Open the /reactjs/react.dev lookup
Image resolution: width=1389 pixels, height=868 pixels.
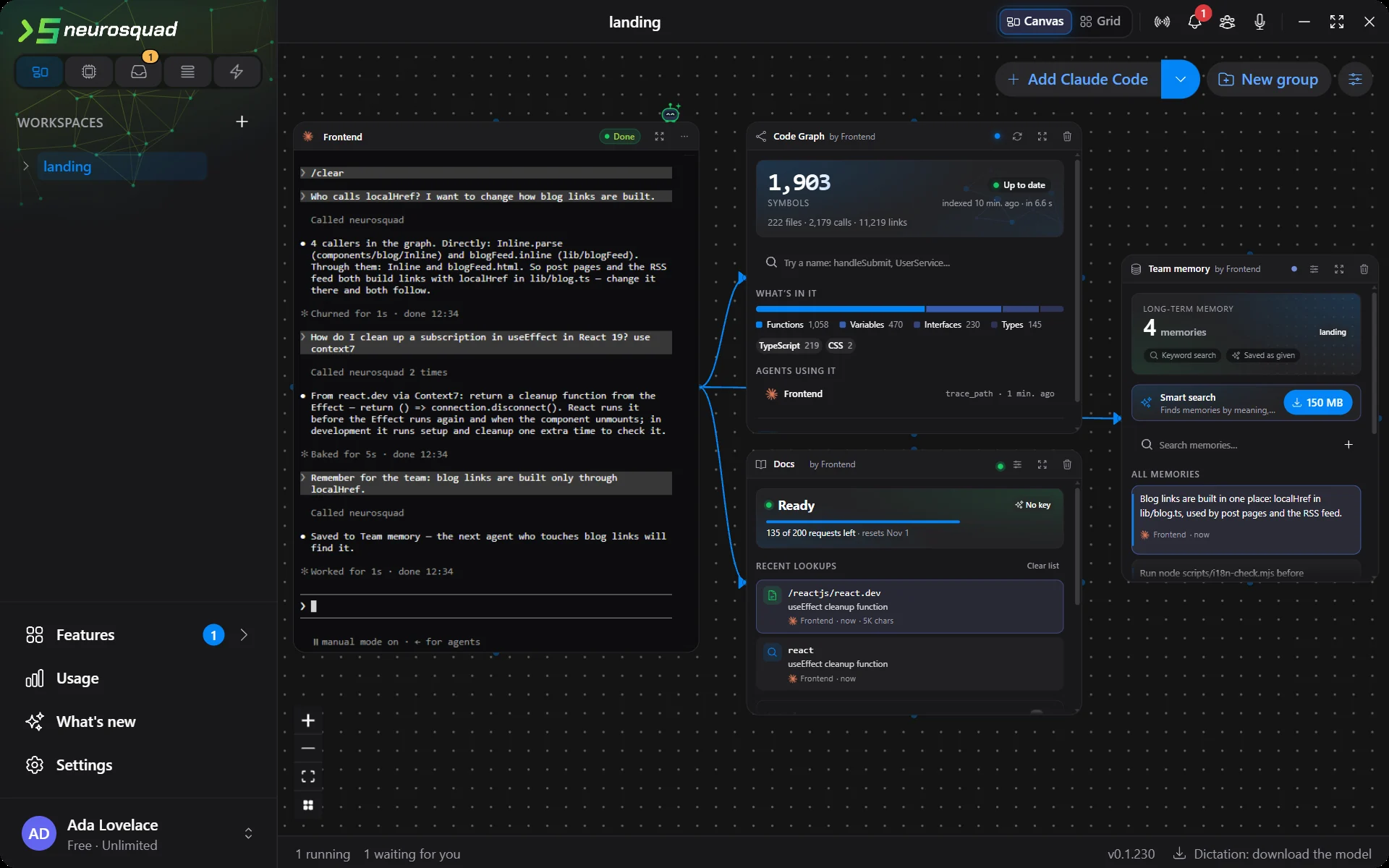909,606
